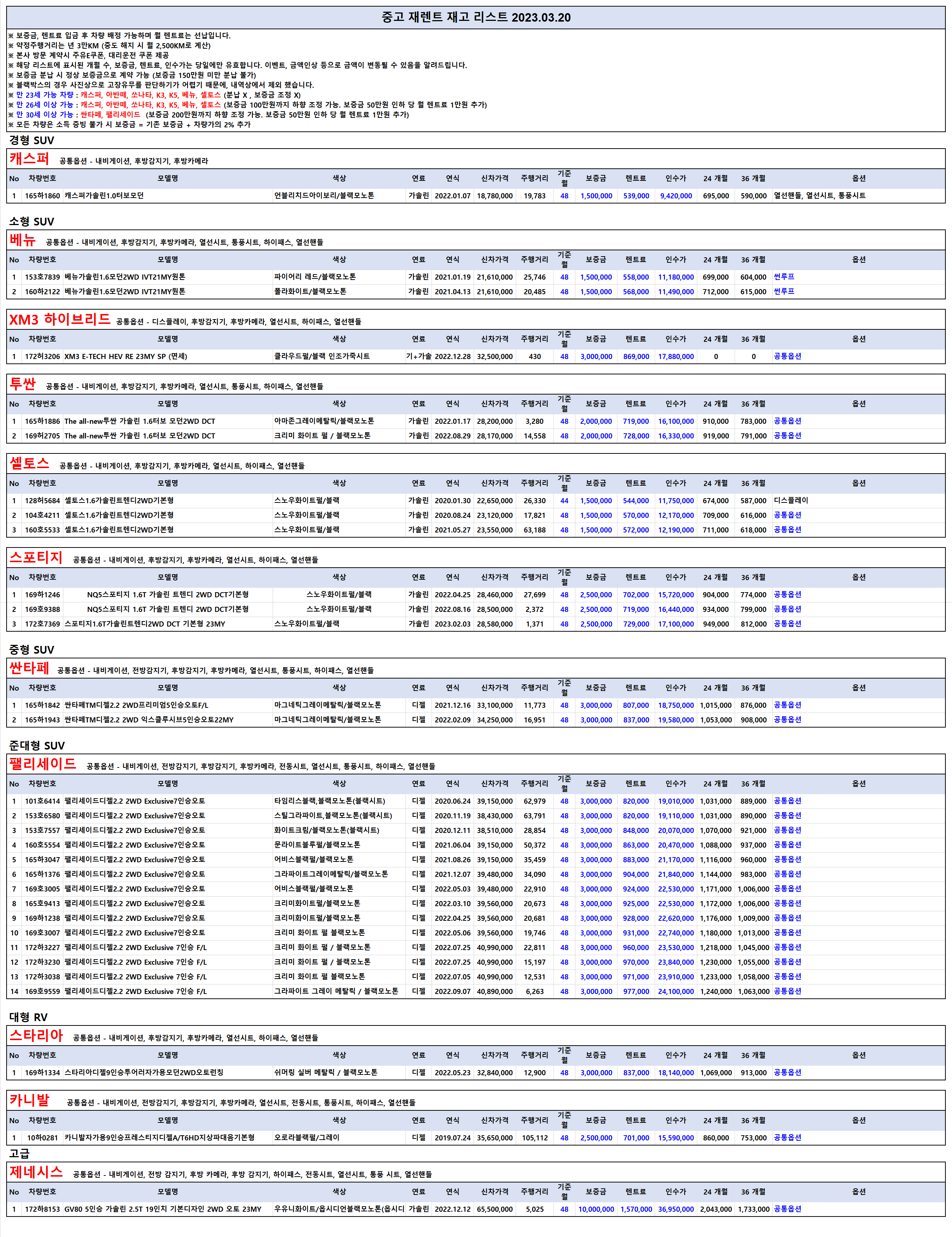This screenshot has width=952, height=1237.
Task: Click 36-month price 1,063,000 for 169호9559
Action: click(x=753, y=992)
